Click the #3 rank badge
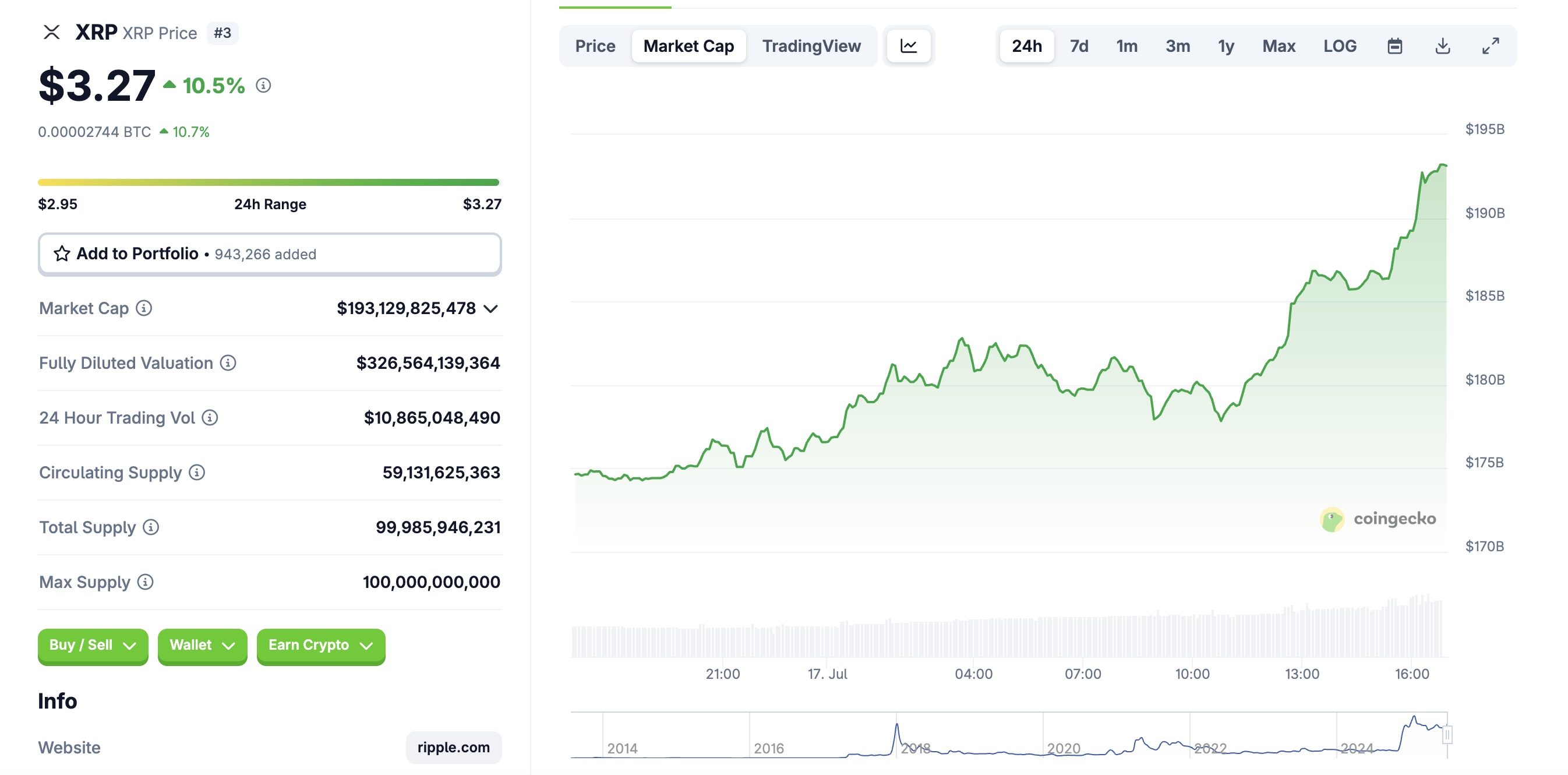Image resolution: width=1568 pixels, height=775 pixels. point(222,32)
